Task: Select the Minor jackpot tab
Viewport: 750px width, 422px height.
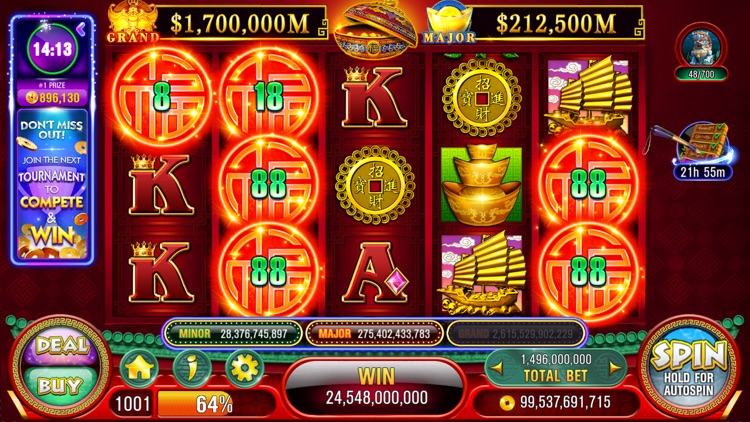Action: pyautogui.click(x=233, y=333)
